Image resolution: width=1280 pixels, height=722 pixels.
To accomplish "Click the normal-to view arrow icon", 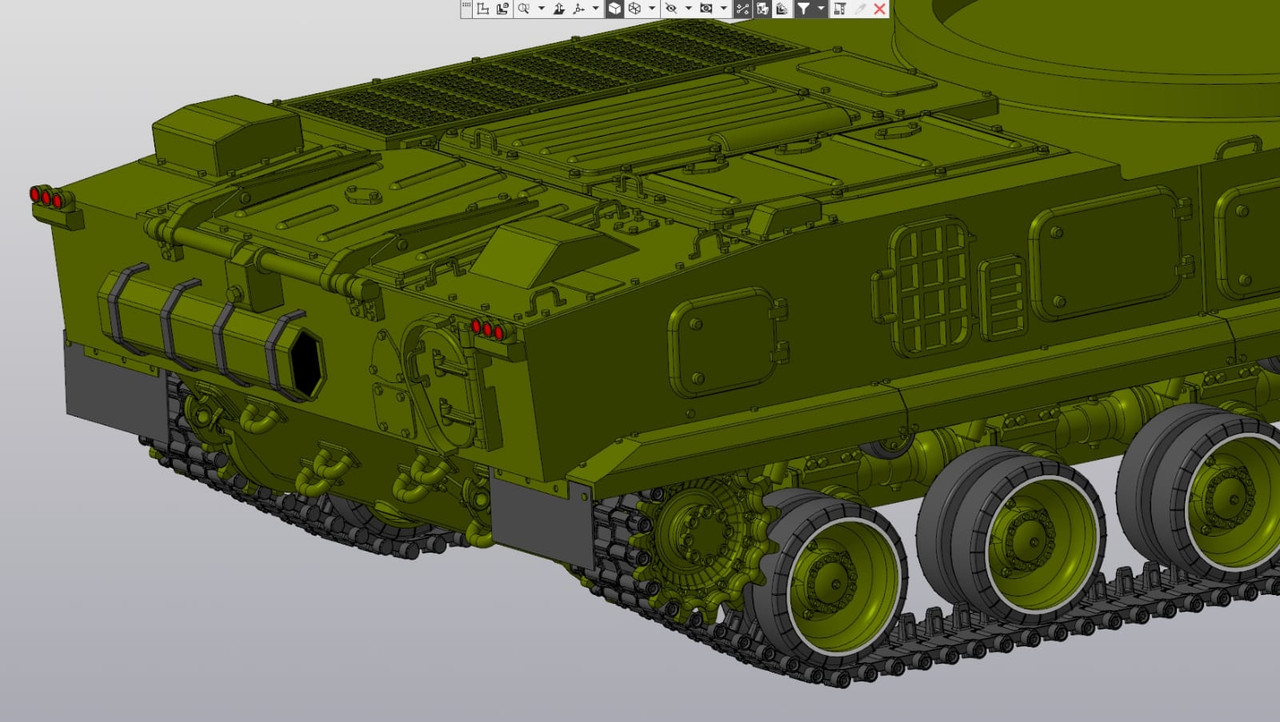I will [559, 8].
